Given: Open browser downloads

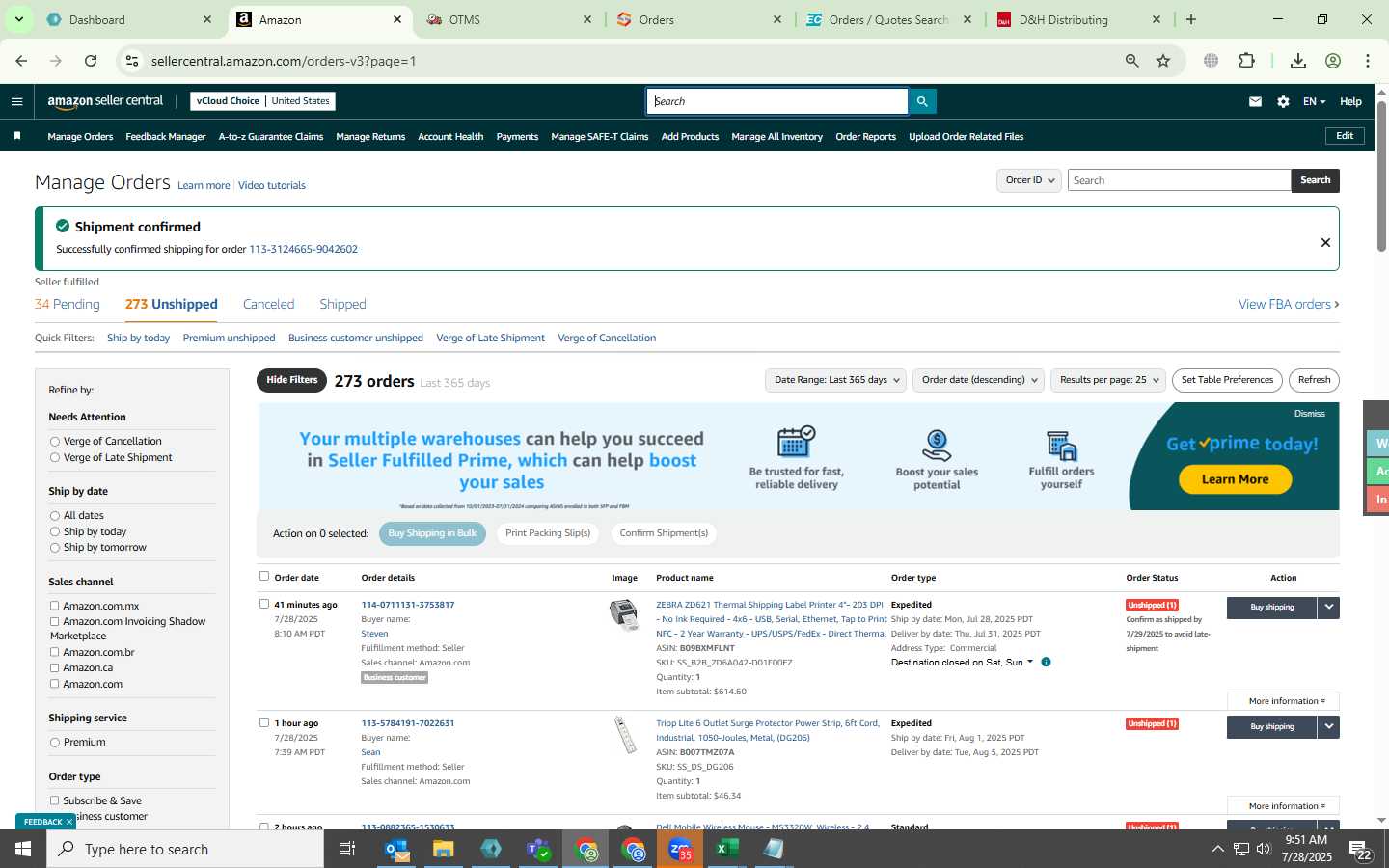Looking at the screenshot, I should [1298, 61].
